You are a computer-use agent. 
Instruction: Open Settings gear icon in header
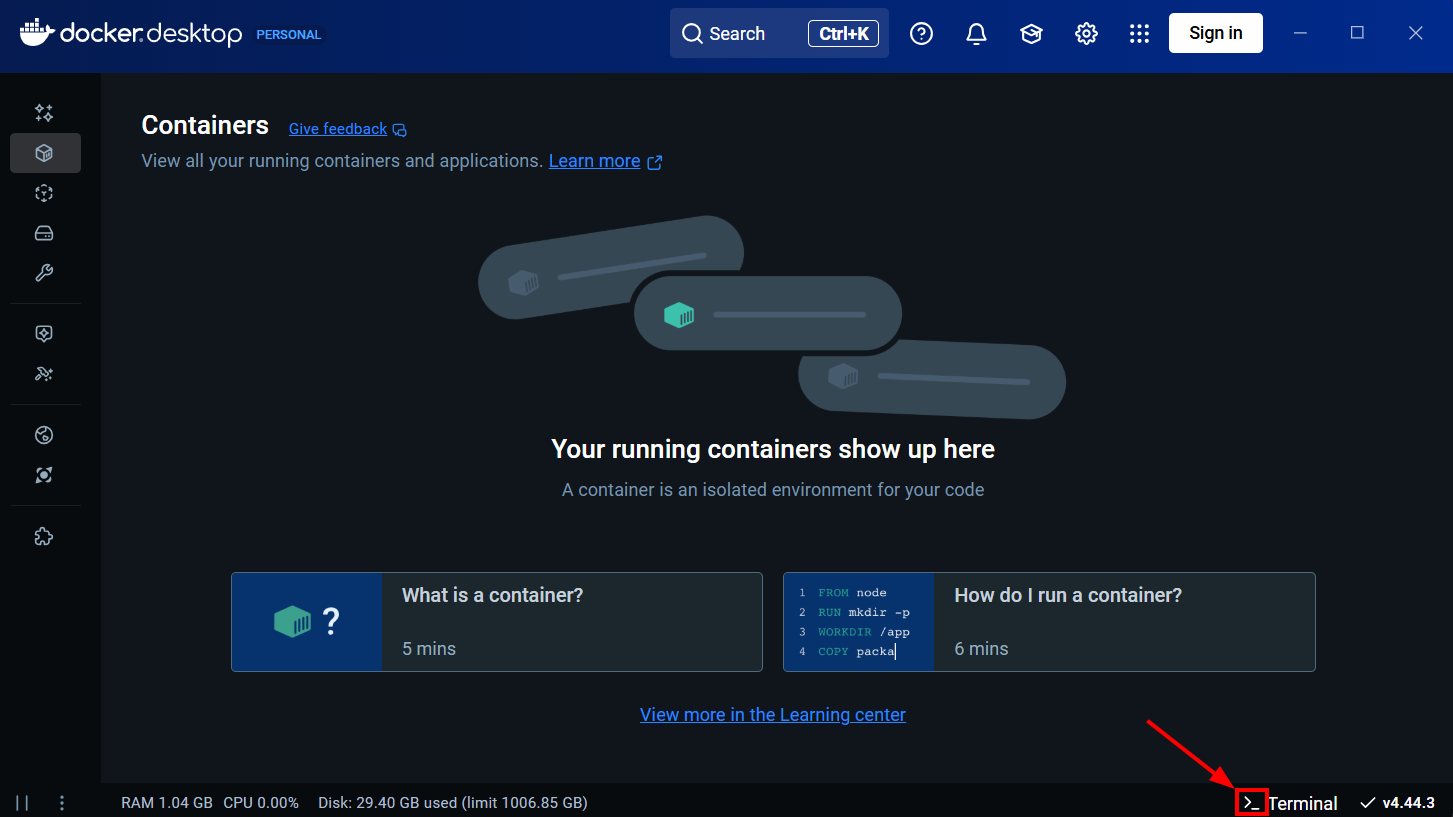[1086, 34]
